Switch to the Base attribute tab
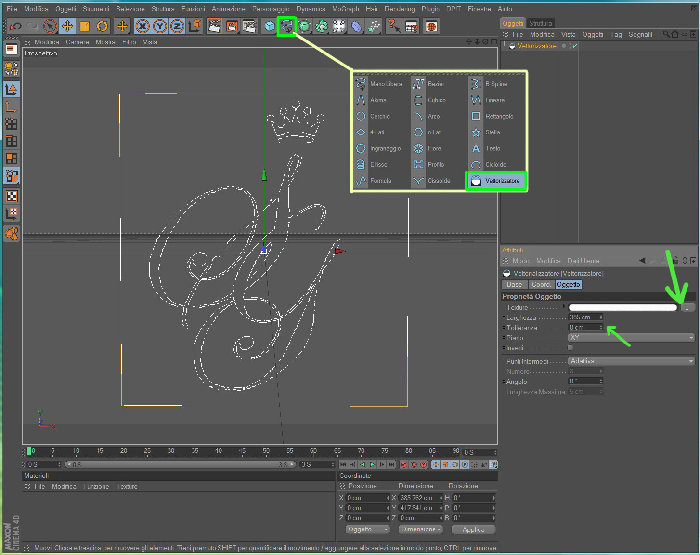Image resolution: width=700 pixels, height=555 pixels. click(514, 284)
